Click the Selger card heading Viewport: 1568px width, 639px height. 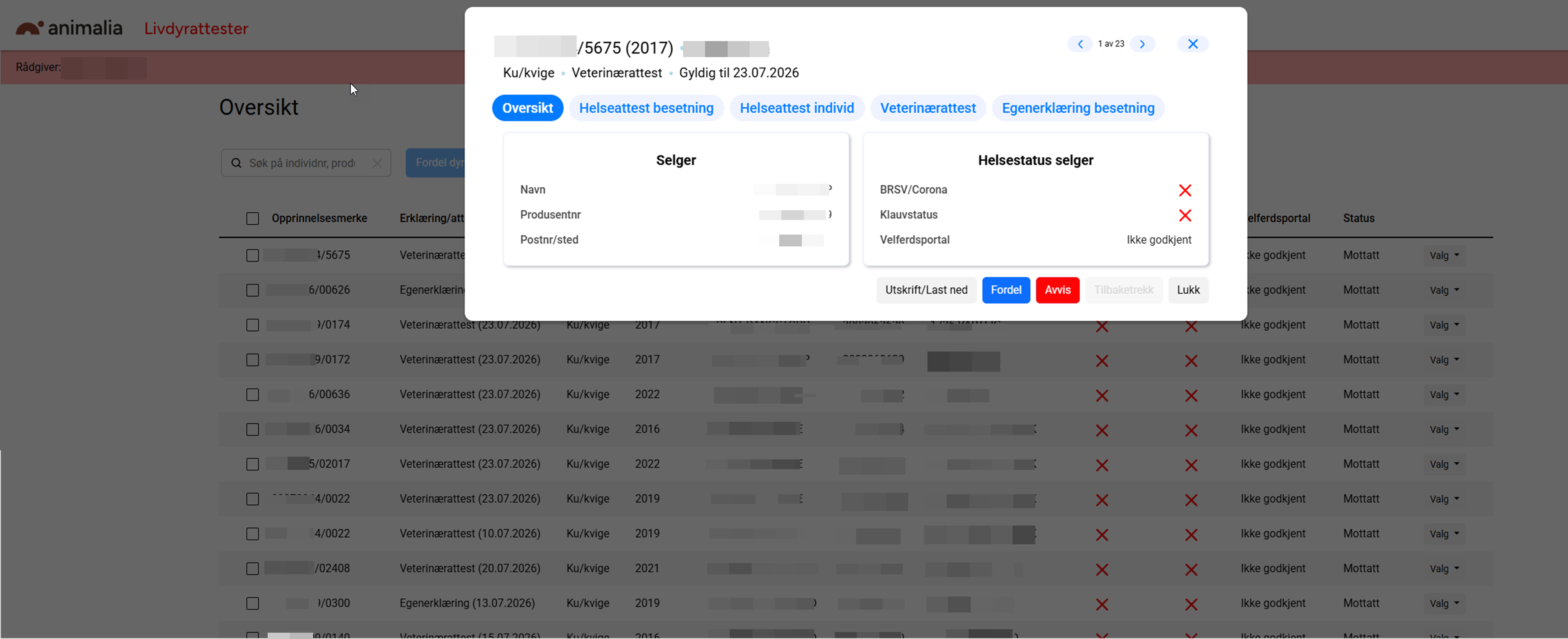click(x=676, y=160)
